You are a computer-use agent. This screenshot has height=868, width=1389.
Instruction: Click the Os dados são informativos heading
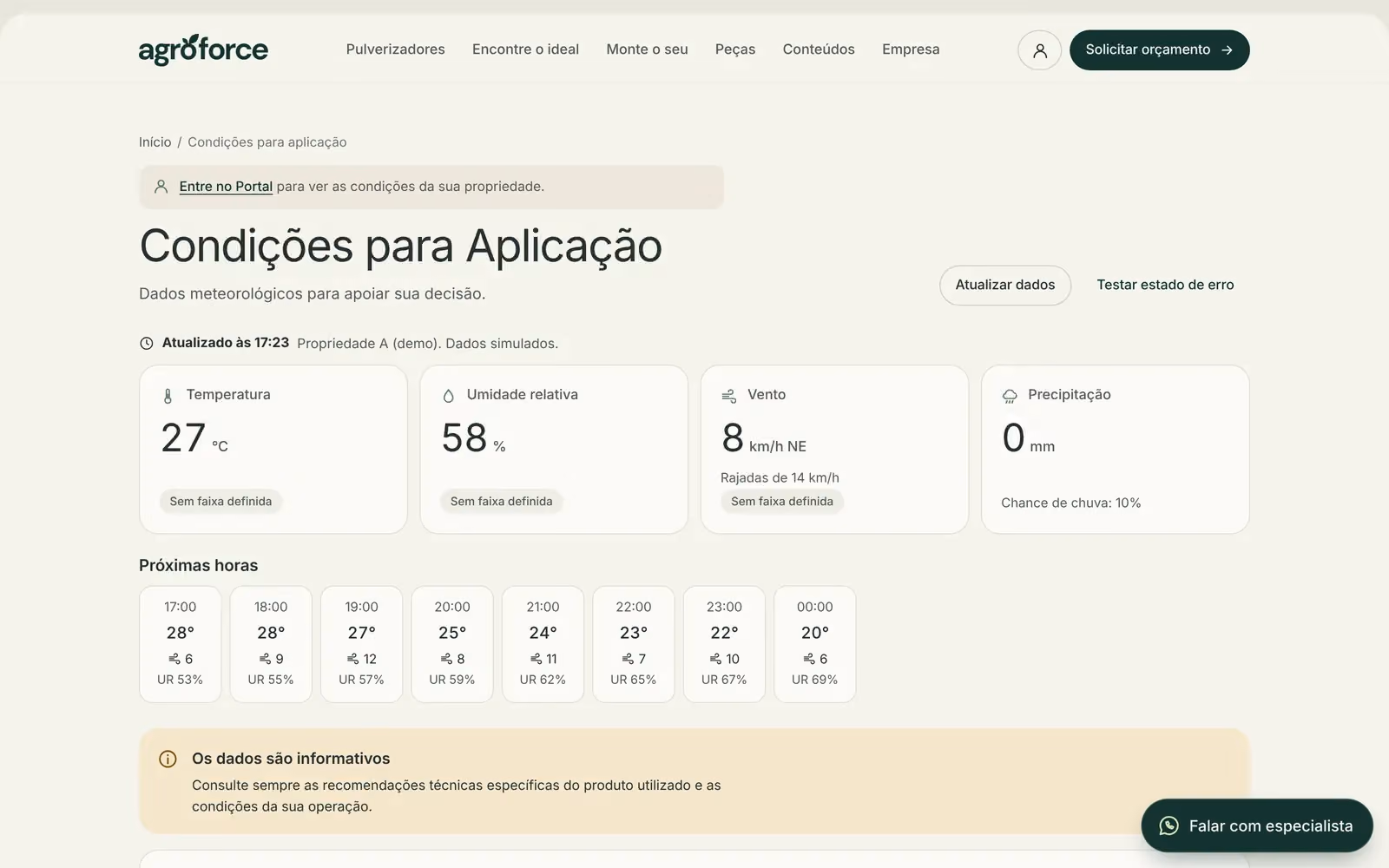pyautogui.click(x=291, y=759)
